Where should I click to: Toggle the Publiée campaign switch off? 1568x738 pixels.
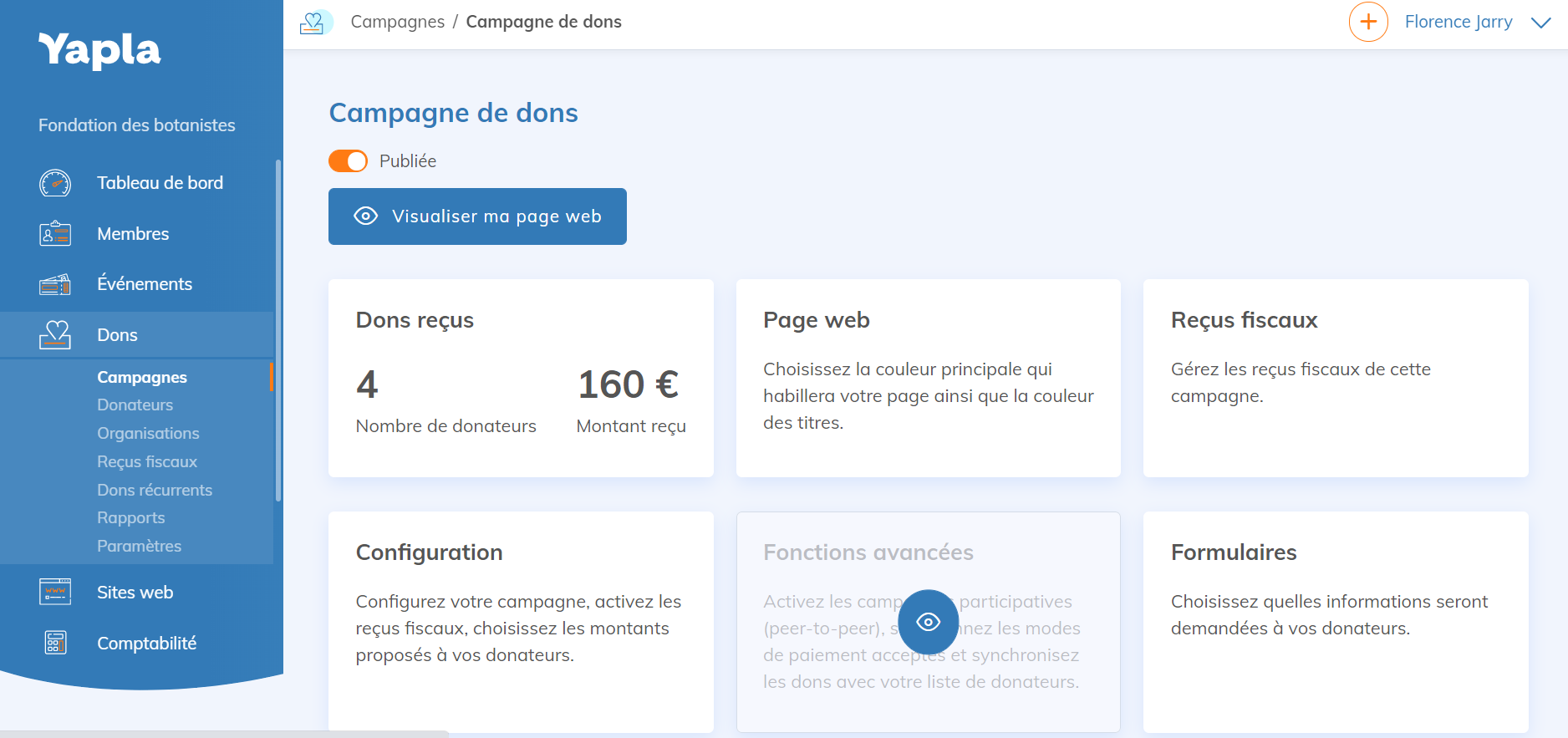pos(348,161)
